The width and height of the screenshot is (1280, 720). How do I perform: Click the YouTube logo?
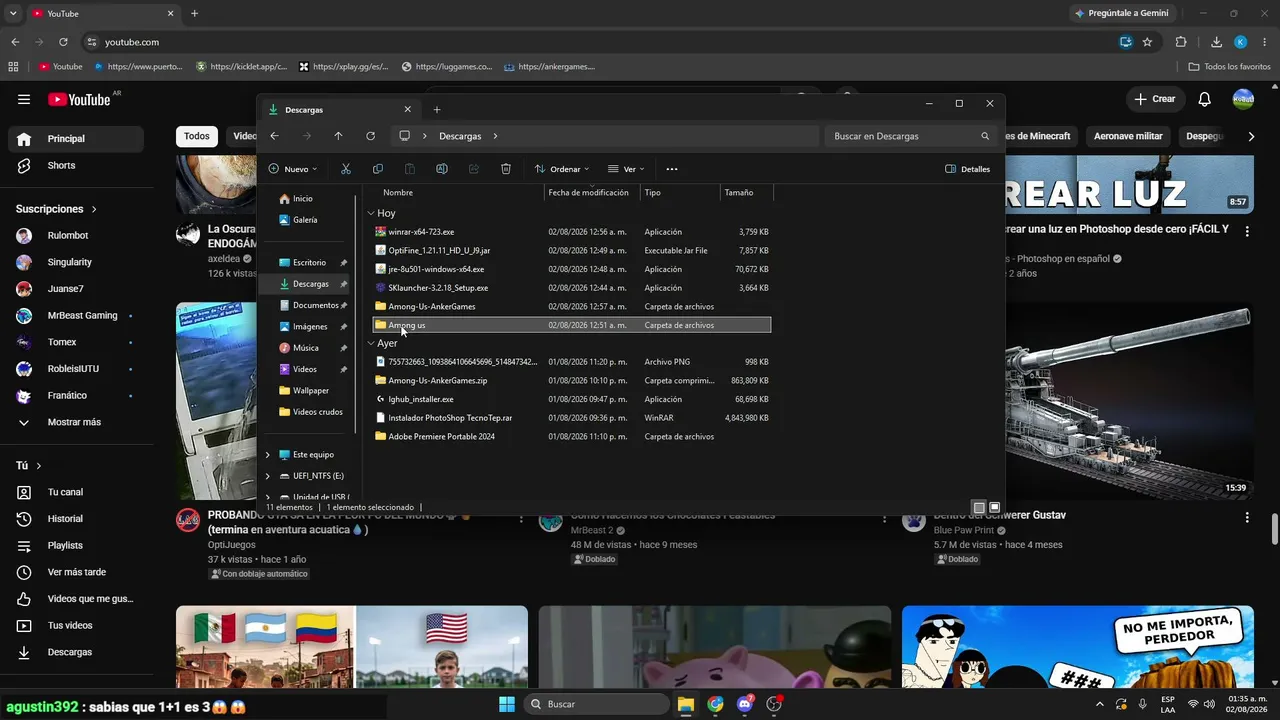click(x=80, y=99)
